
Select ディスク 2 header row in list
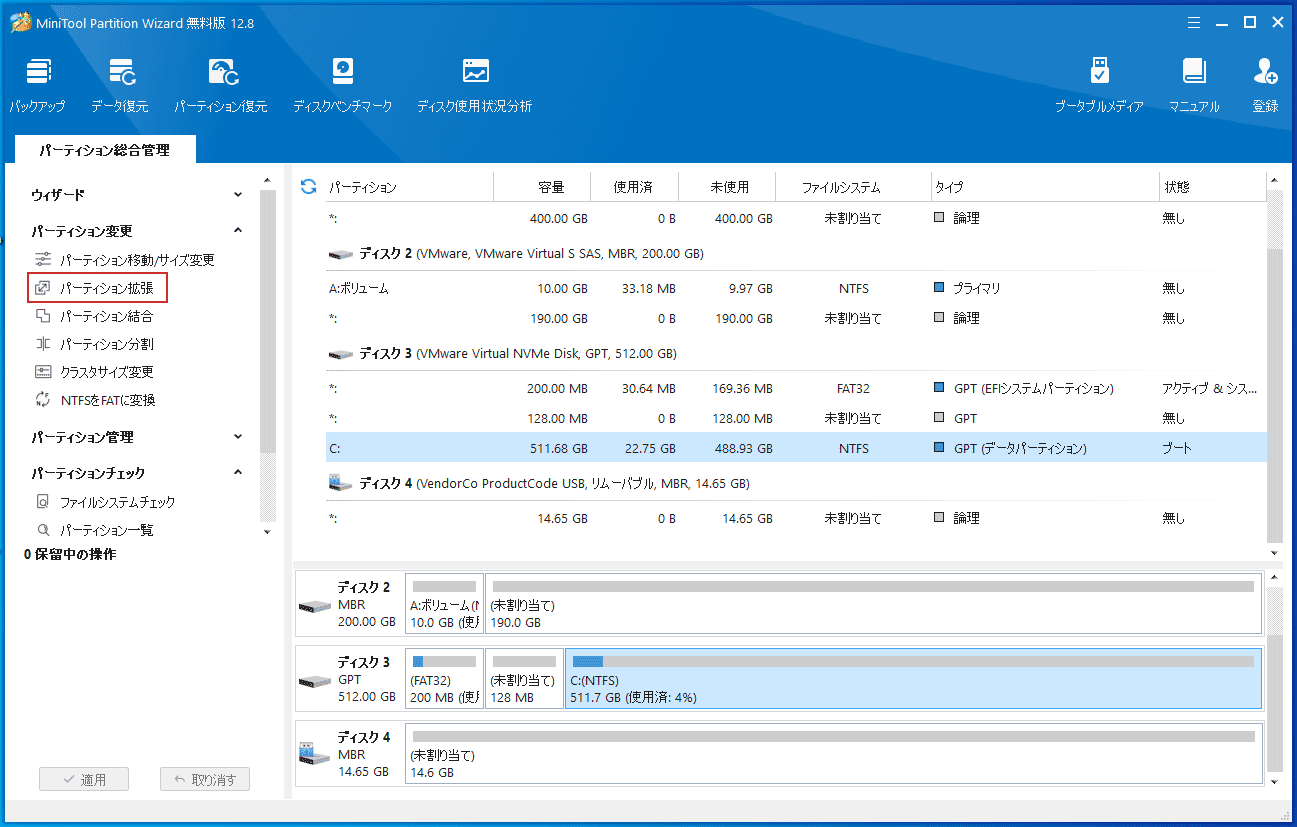(796, 254)
